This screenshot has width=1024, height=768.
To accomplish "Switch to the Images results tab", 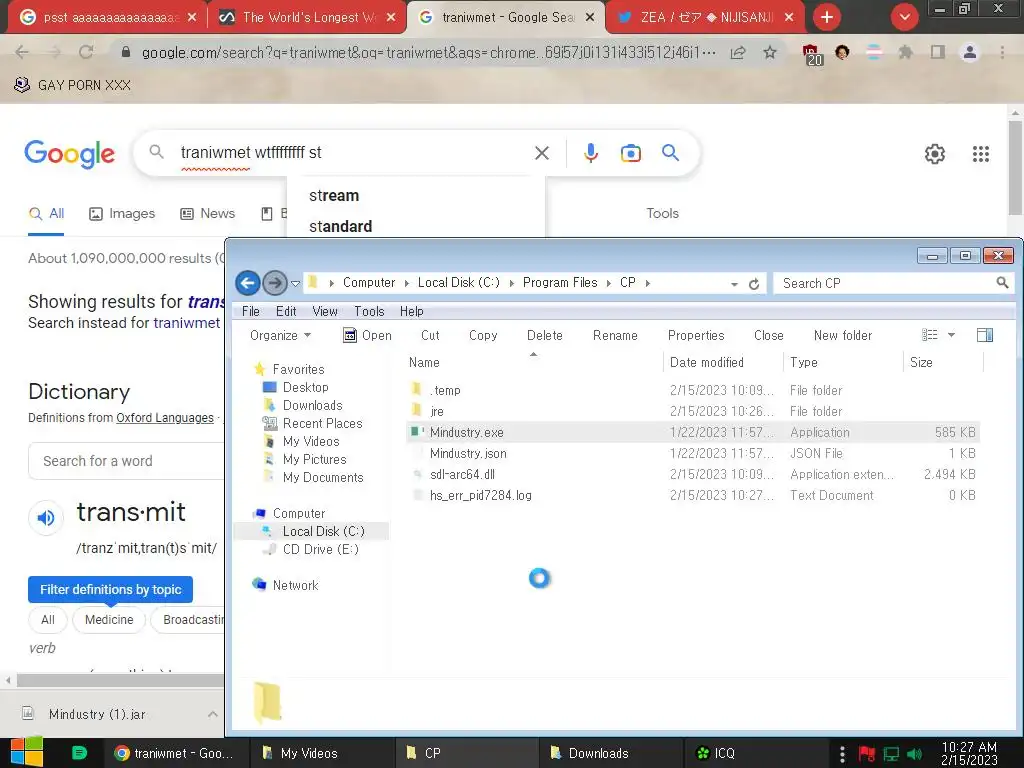I will pyautogui.click(x=122, y=214).
